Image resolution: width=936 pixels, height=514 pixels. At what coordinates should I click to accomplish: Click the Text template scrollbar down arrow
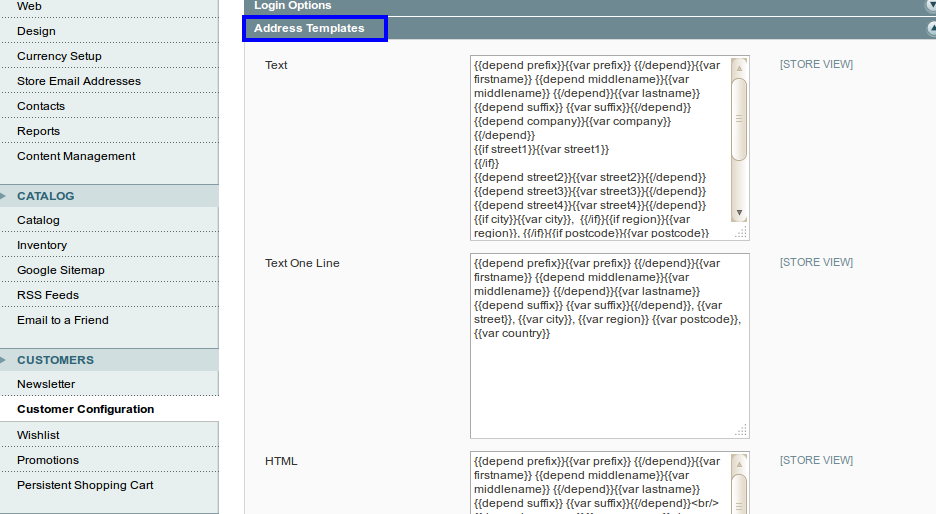739,212
